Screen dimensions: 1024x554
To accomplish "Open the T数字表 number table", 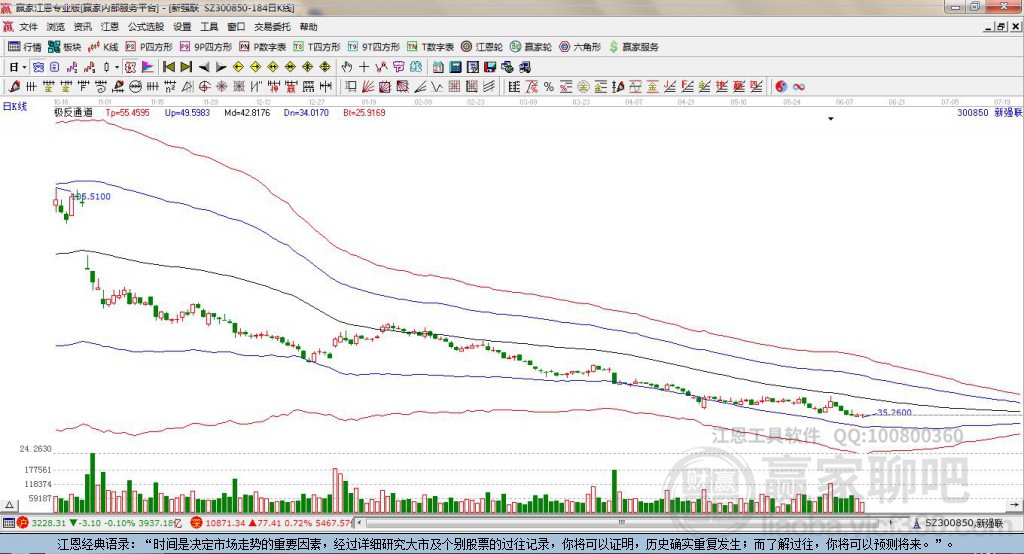I will click(431, 47).
